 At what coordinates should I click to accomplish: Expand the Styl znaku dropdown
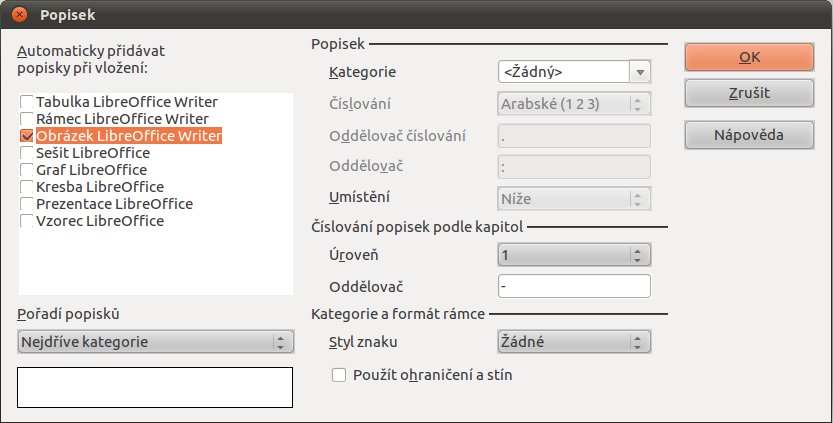point(574,342)
